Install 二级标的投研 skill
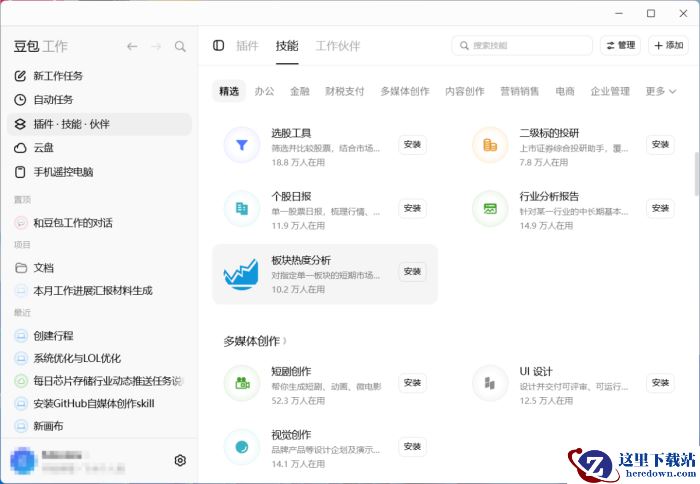Viewport: 700px width, 484px height. 660,145
